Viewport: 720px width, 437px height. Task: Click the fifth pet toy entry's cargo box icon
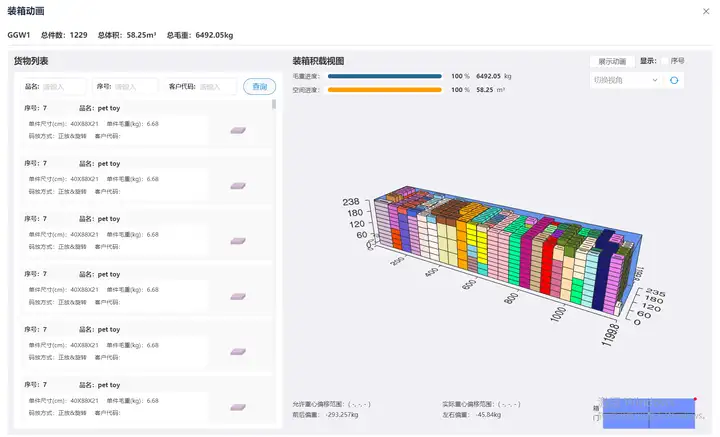(238, 352)
